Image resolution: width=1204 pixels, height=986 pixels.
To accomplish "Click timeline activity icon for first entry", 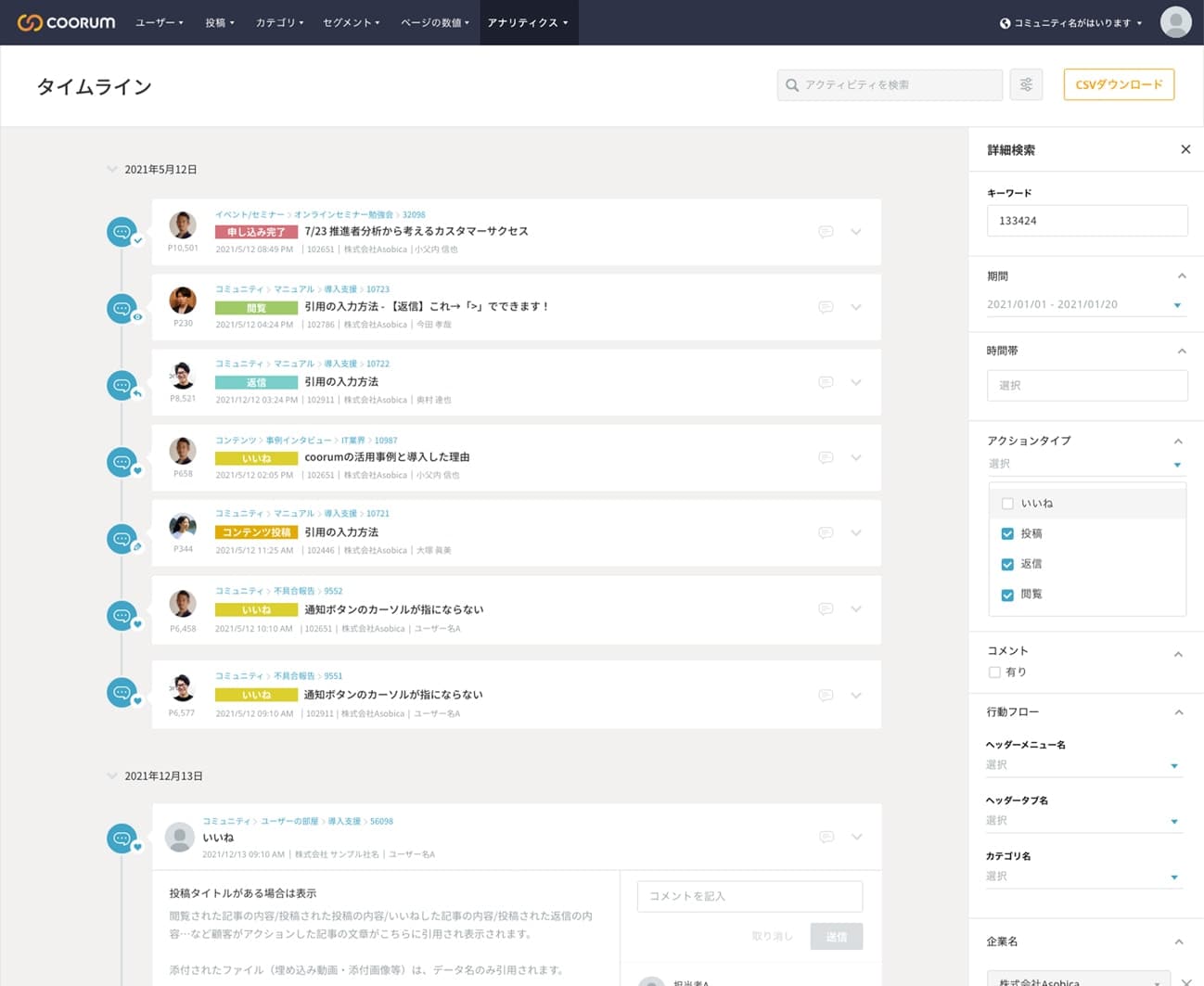I will tap(122, 232).
